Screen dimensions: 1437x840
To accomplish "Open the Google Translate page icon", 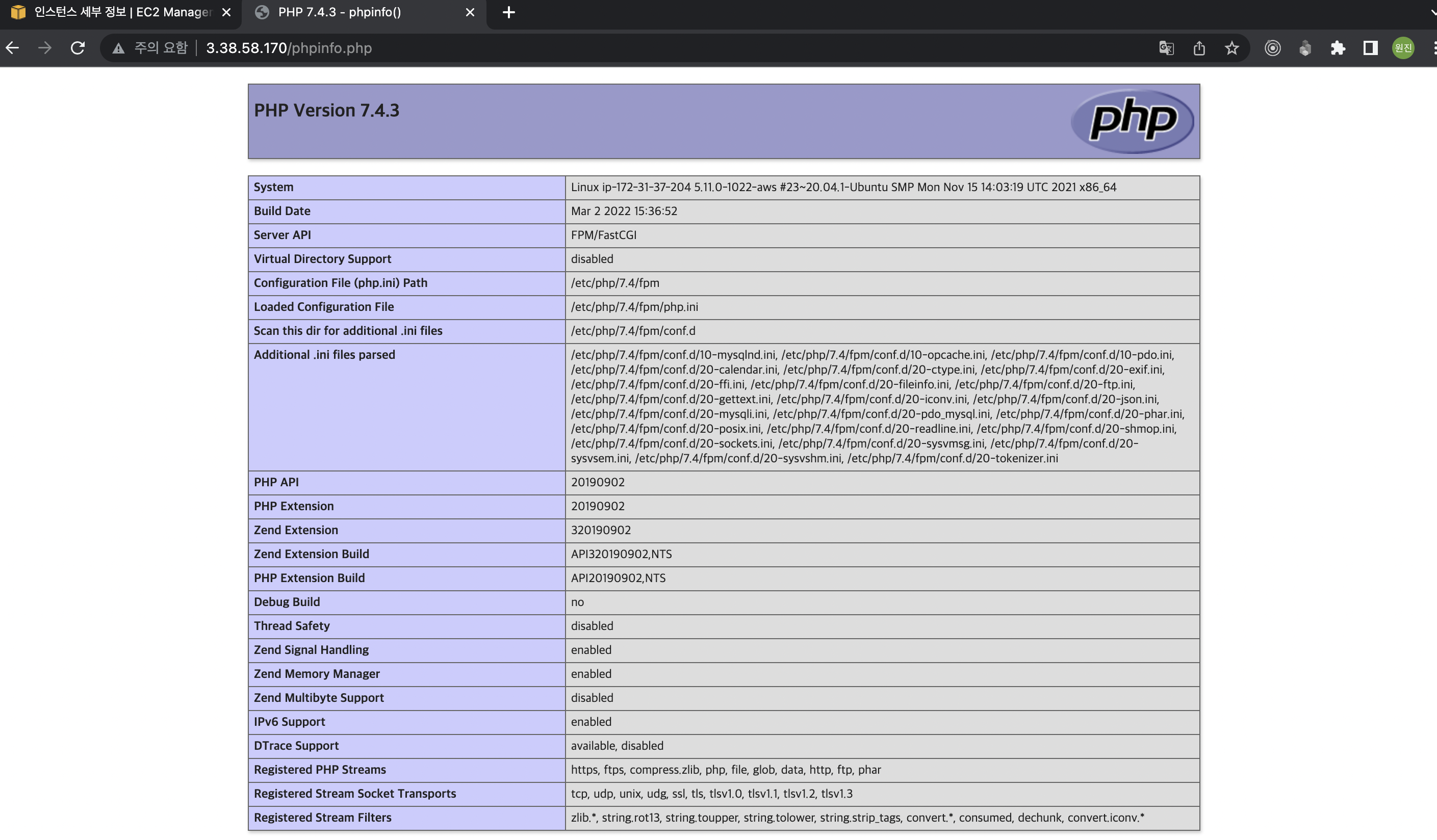I will point(1166,48).
